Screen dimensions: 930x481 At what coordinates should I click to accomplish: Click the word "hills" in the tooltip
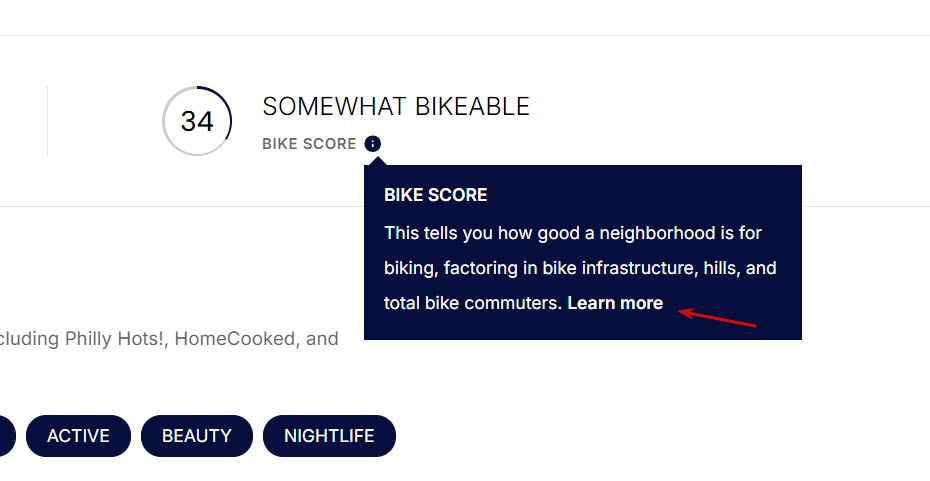click(x=721, y=268)
